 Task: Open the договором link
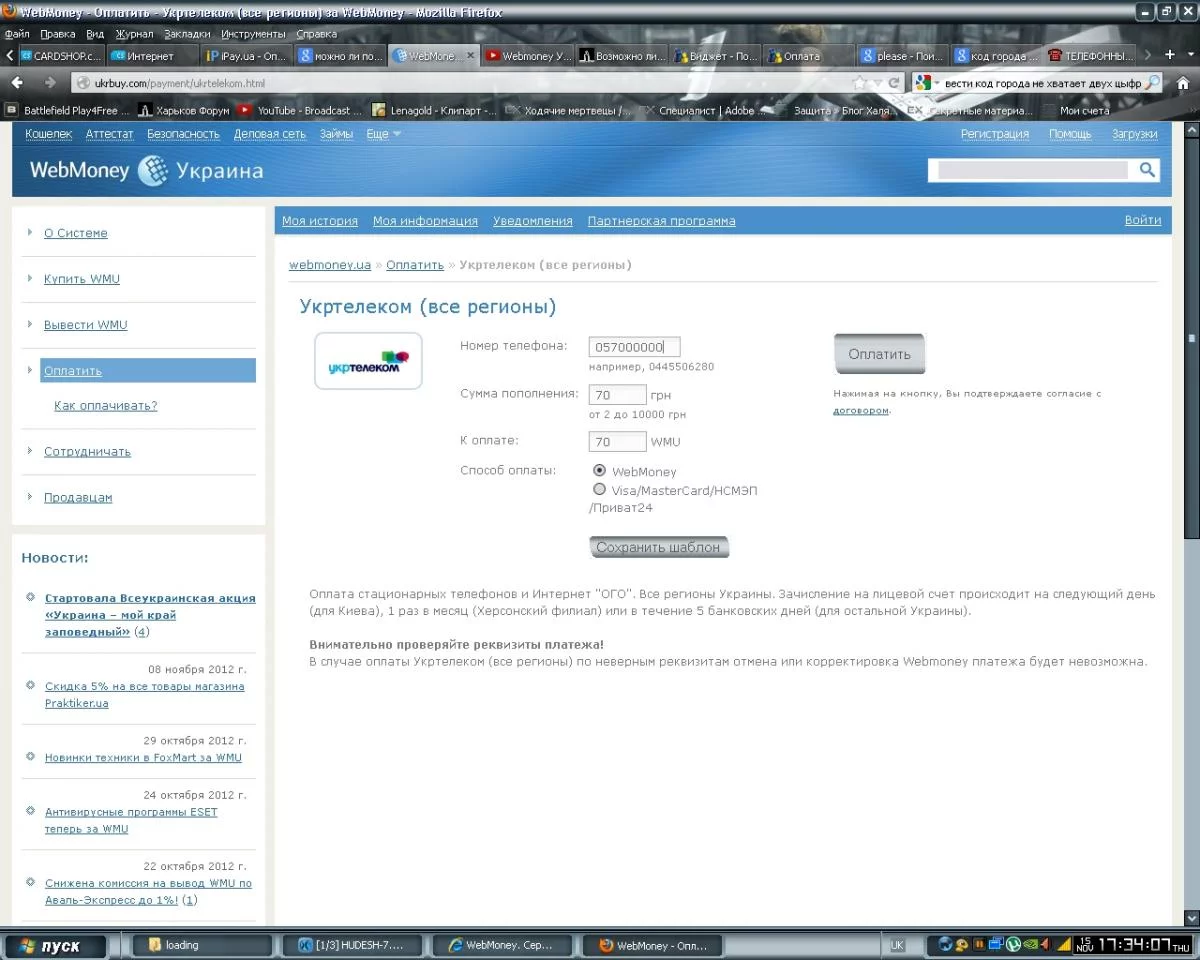pos(860,410)
